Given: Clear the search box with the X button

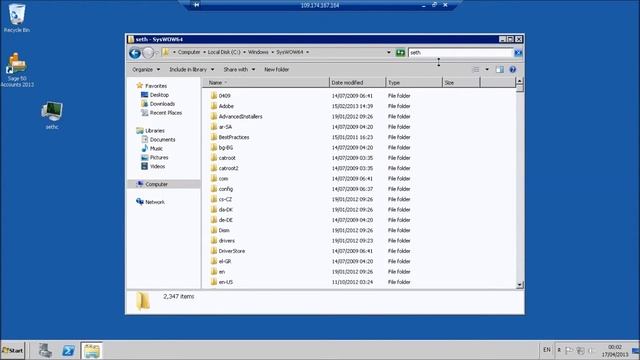Looking at the screenshot, I should point(518,53).
